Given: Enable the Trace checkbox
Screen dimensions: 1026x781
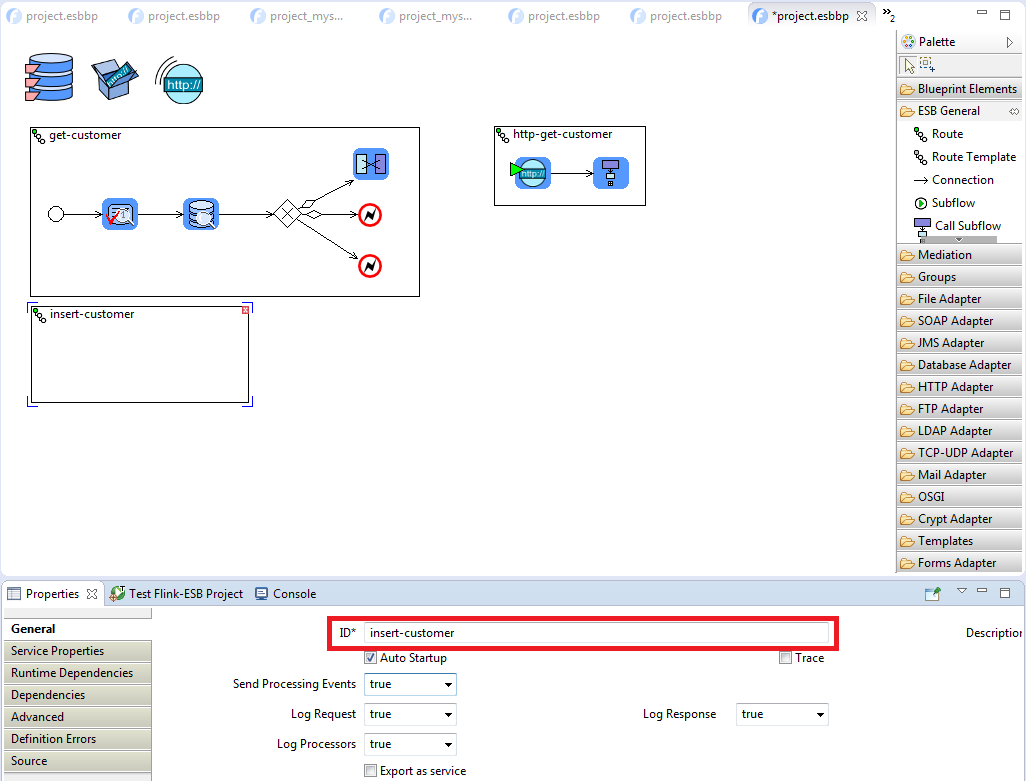Looking at the screenshot, I should [786, 658].
